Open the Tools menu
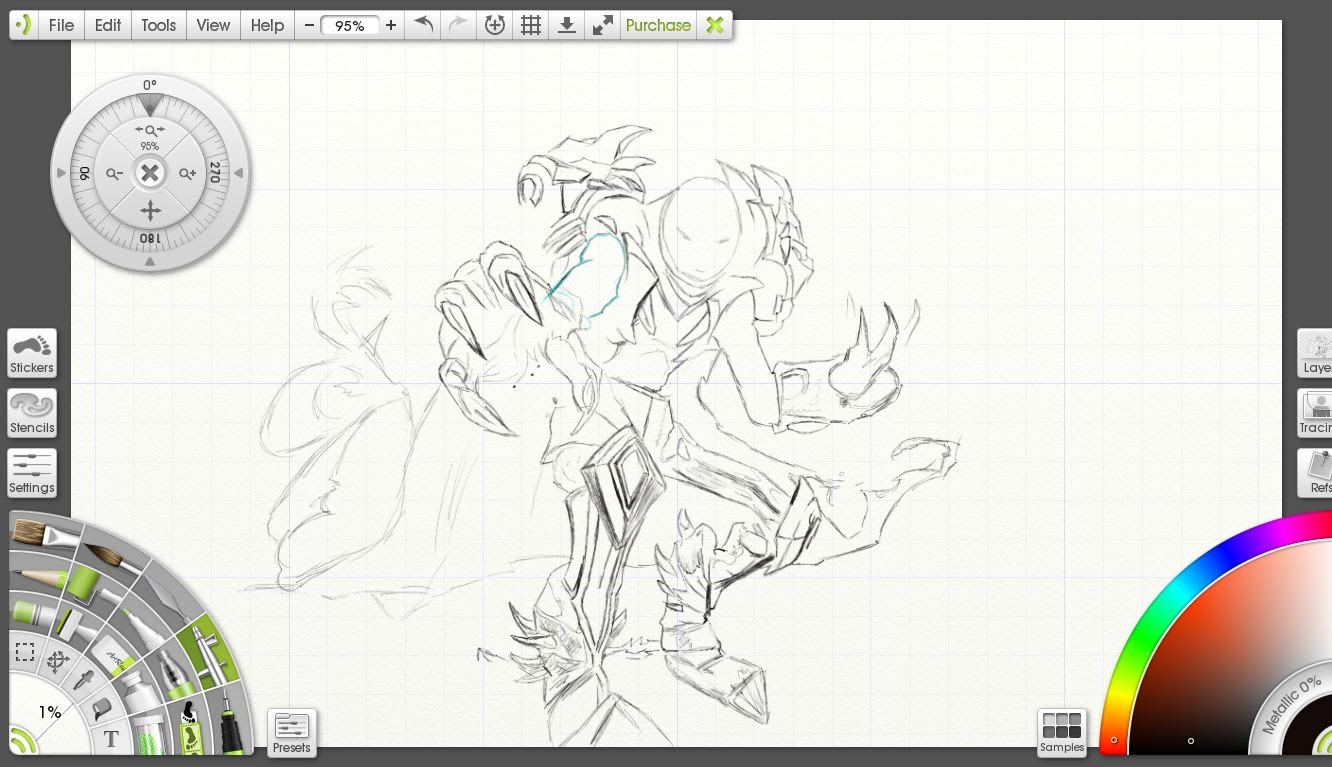This screenshot has height=767, width=1332. pos(158,25)
